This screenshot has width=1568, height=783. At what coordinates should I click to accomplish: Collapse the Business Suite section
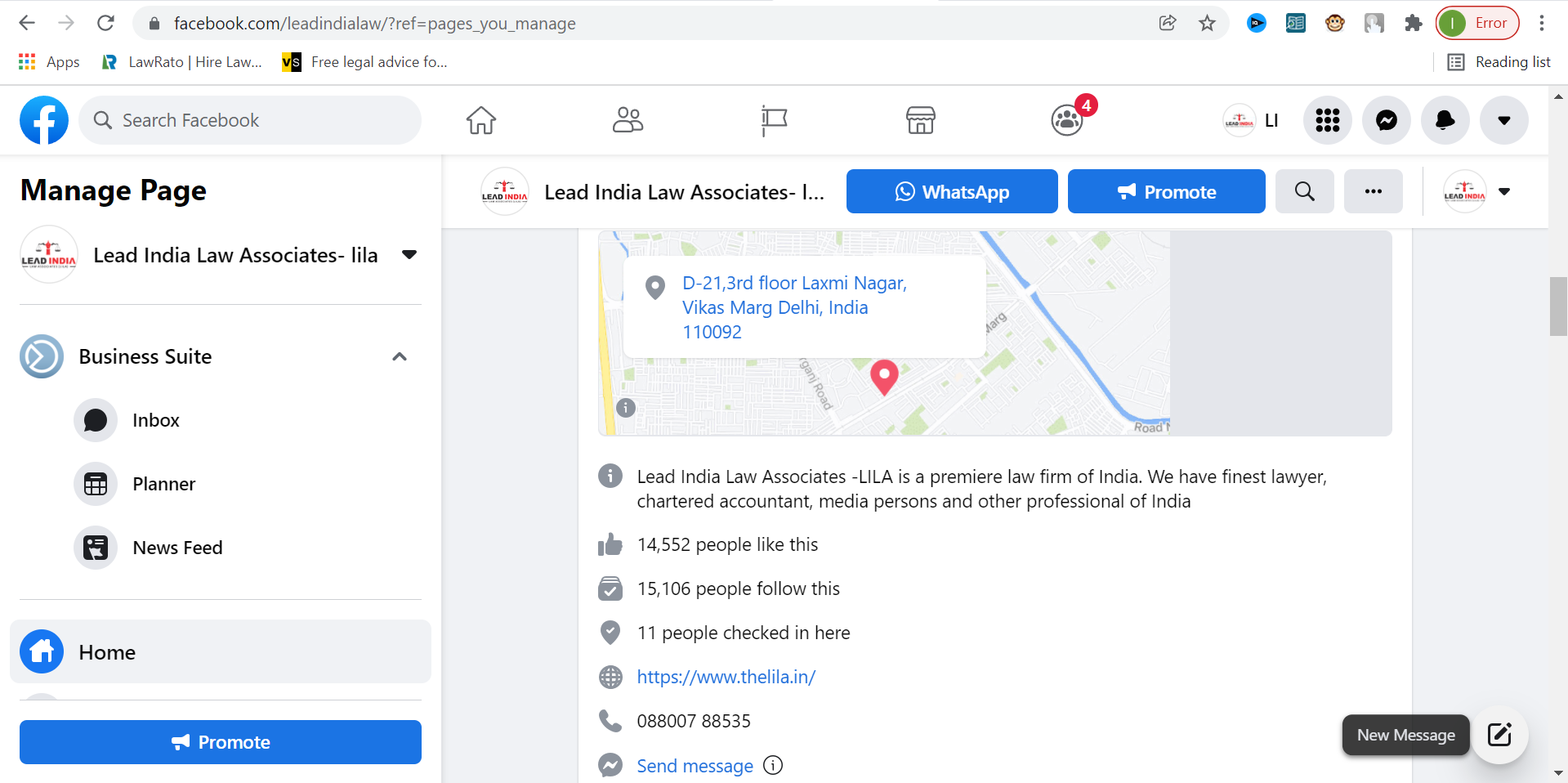pos(400,356)
